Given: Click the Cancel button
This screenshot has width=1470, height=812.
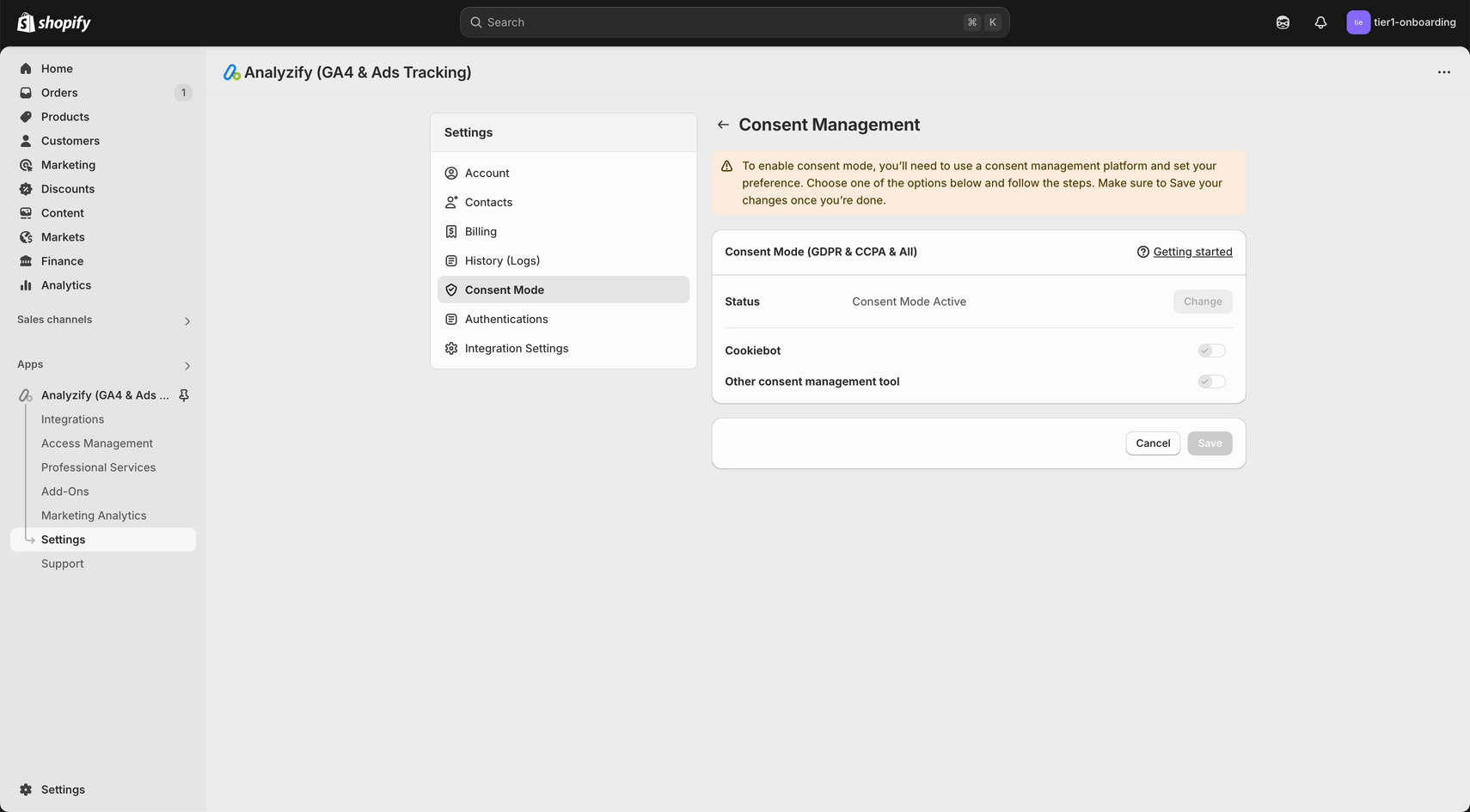Looking at the screenshot, I should pos(1153,443).
